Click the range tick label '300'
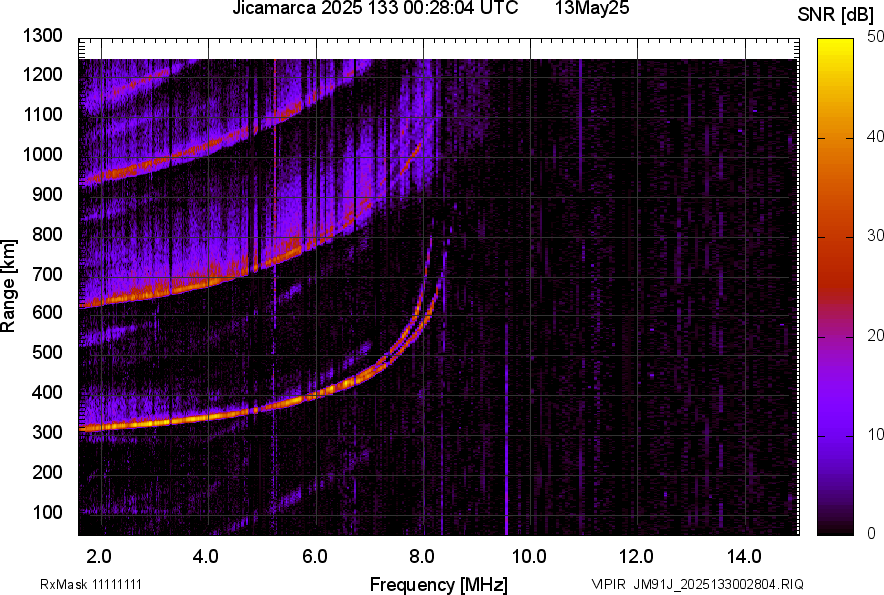This screenshot has height=595, width=884. click(47, 432)
